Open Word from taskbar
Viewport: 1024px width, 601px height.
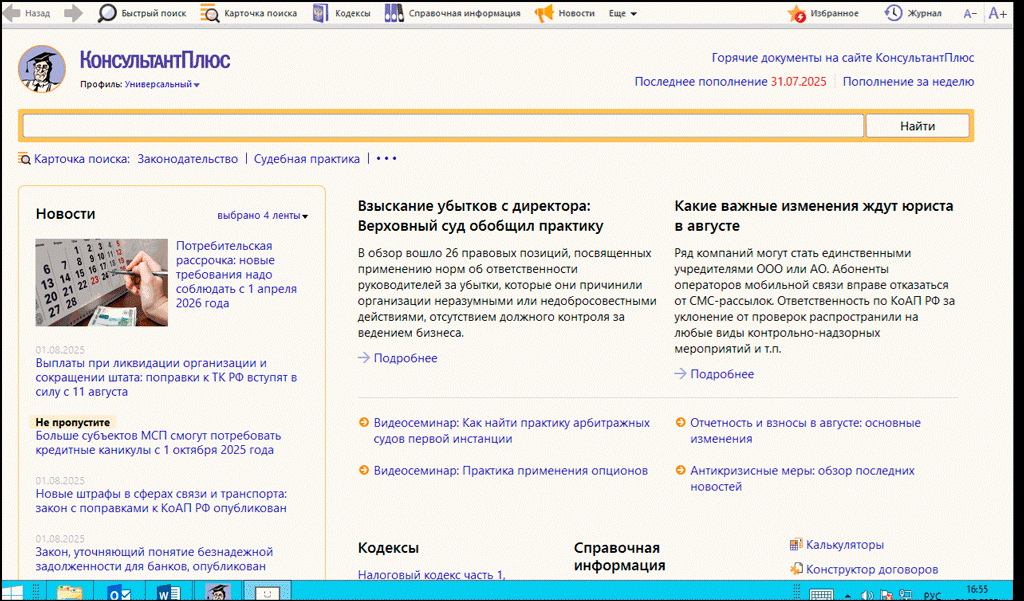(168, 593)
